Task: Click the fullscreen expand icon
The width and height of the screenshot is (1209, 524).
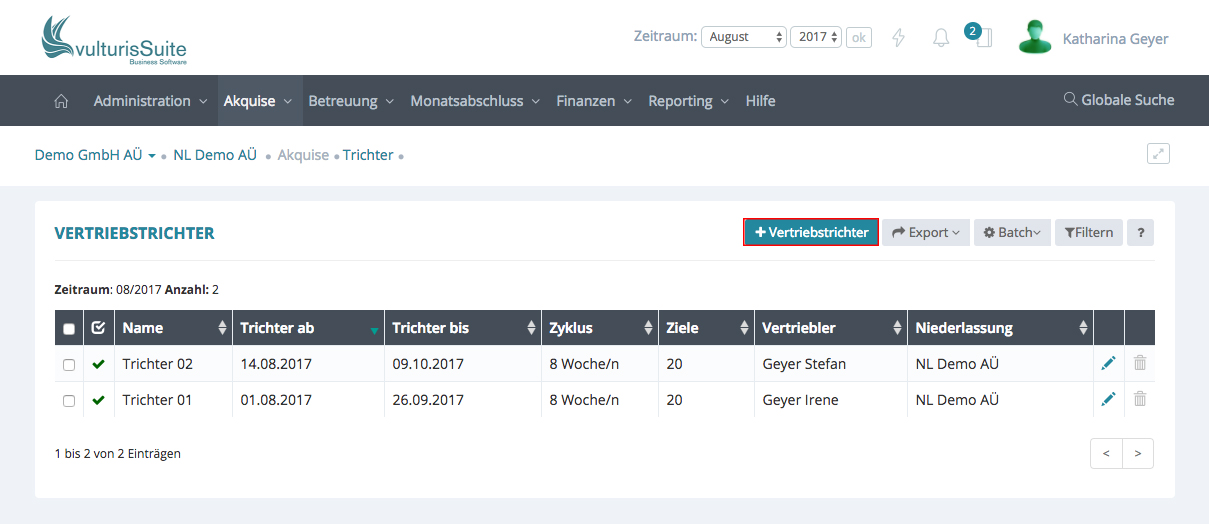Action: pos(1158,154)
